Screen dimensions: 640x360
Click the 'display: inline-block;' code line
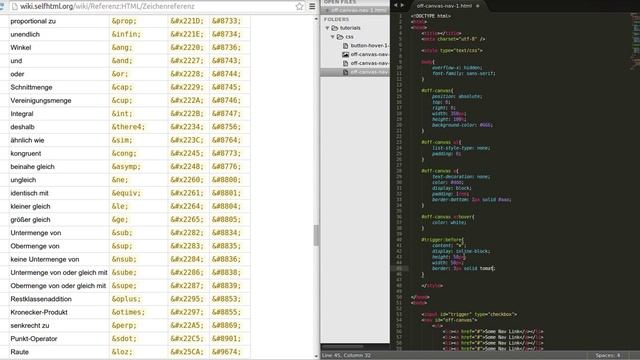(x=461, y=251)
